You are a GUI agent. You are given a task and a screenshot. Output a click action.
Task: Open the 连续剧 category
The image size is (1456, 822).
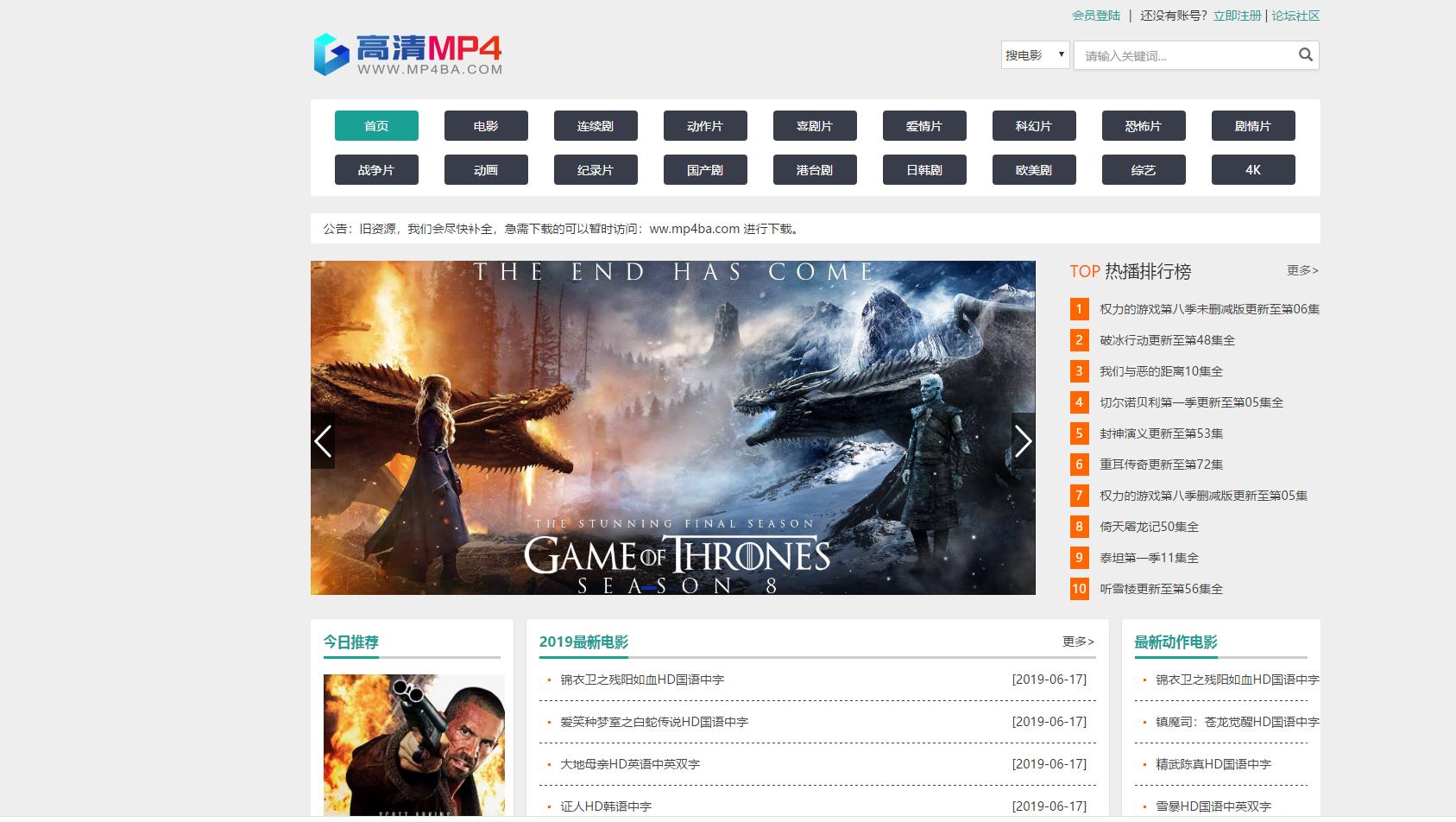point(596,126)
